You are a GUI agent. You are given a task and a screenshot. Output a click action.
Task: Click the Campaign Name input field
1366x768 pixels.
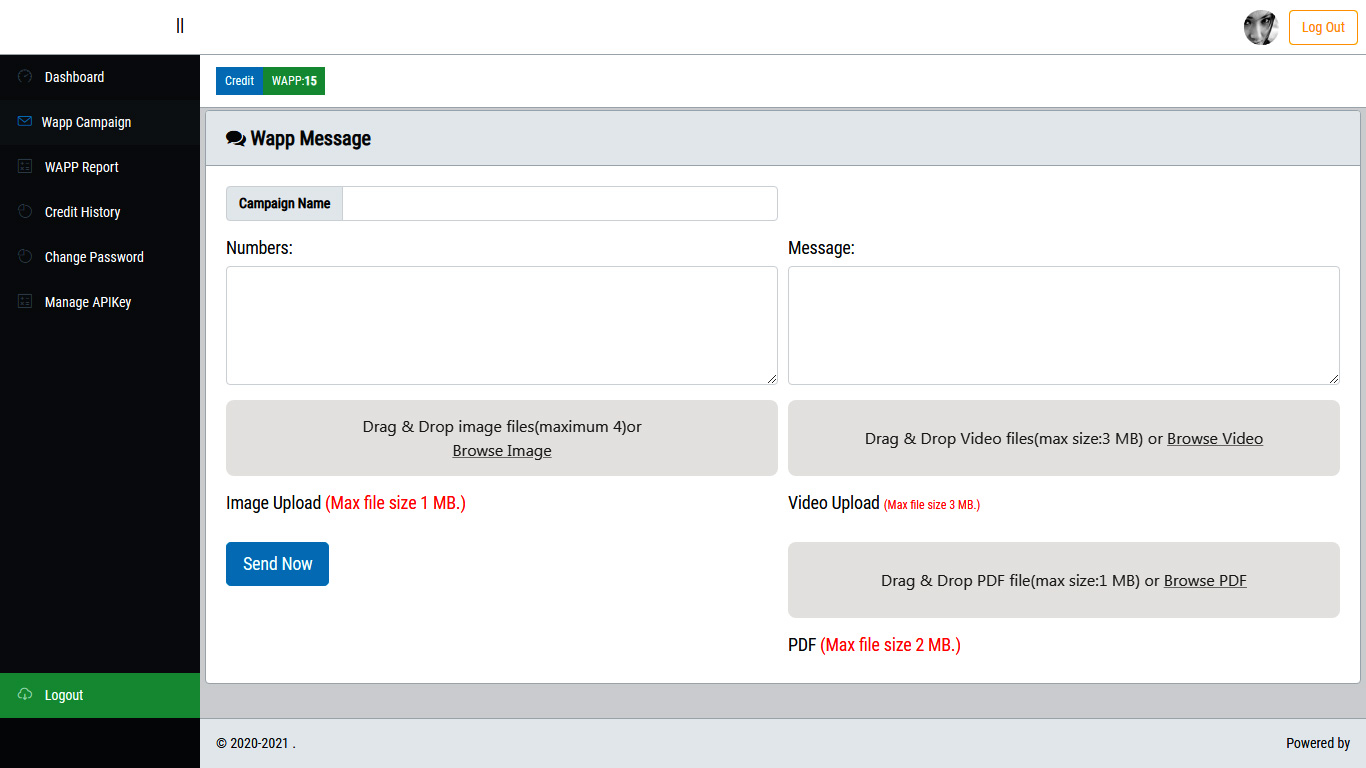click(560, 203)
